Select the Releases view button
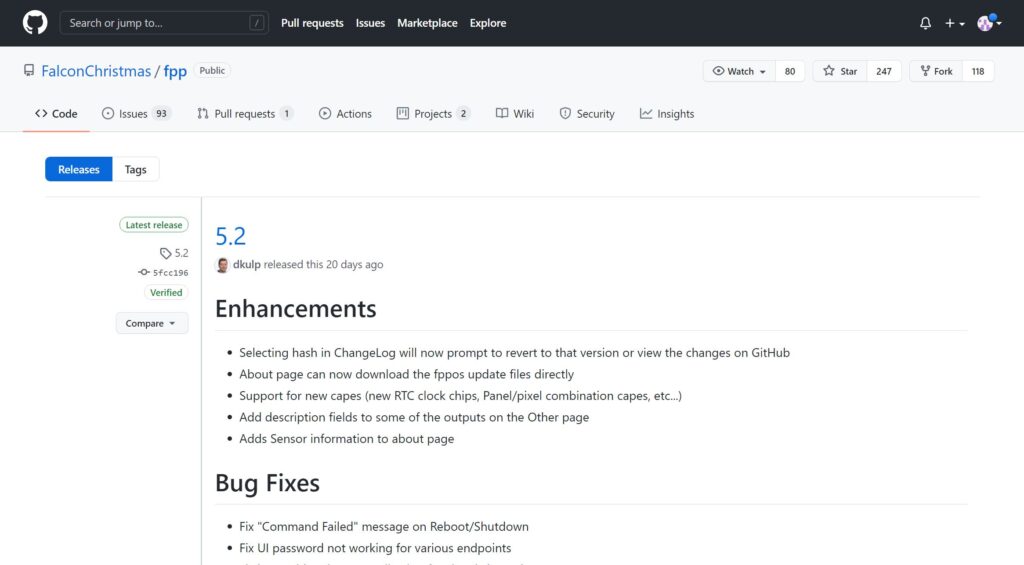The image size is (1024, 565). (x=79, y=170)
